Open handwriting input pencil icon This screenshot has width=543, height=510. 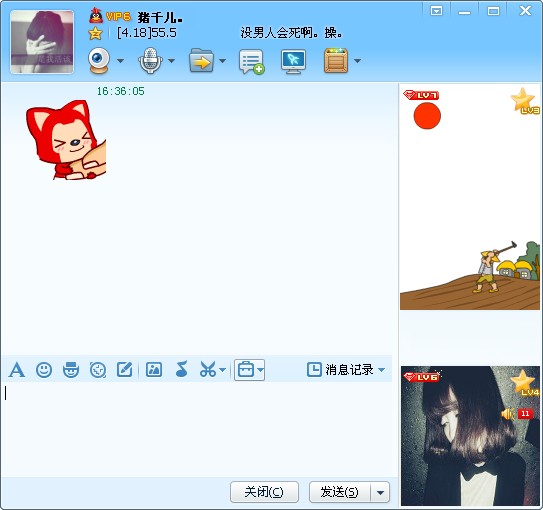[x=124, y=370]
